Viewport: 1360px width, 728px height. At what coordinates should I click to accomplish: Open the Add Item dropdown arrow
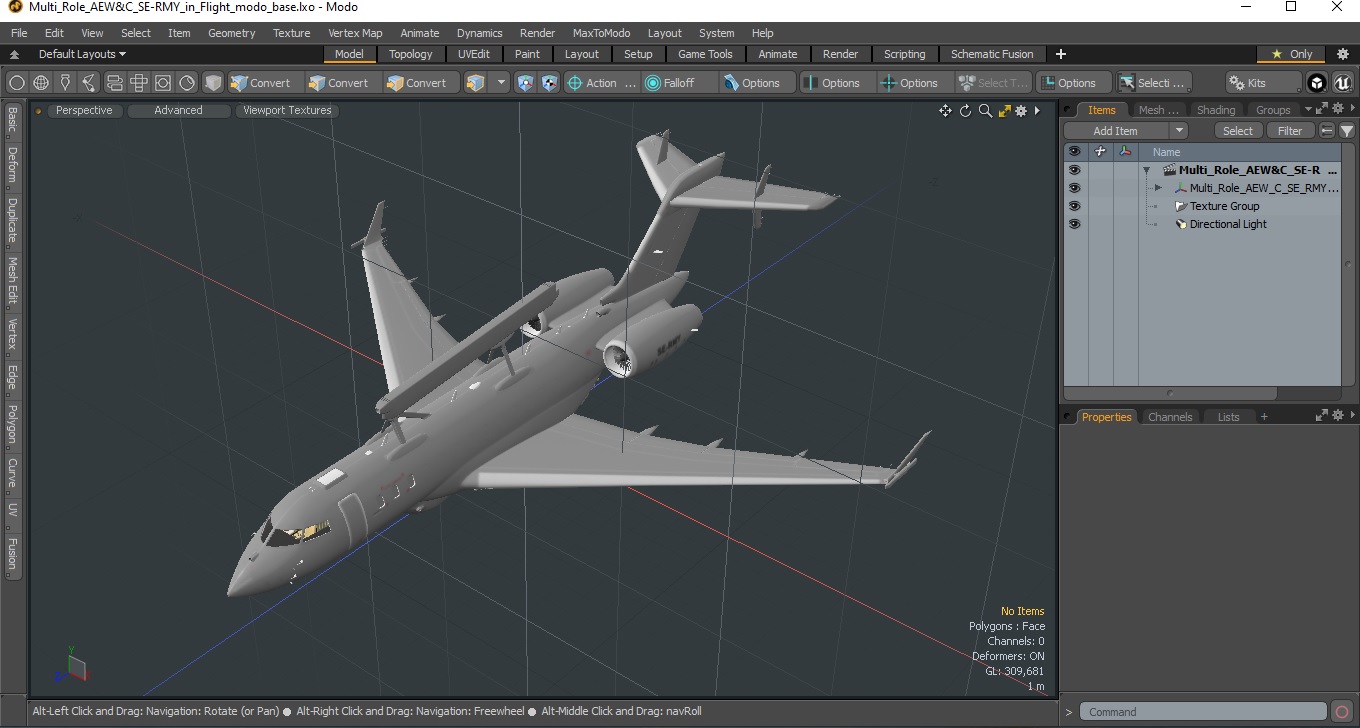point(1179,131)
